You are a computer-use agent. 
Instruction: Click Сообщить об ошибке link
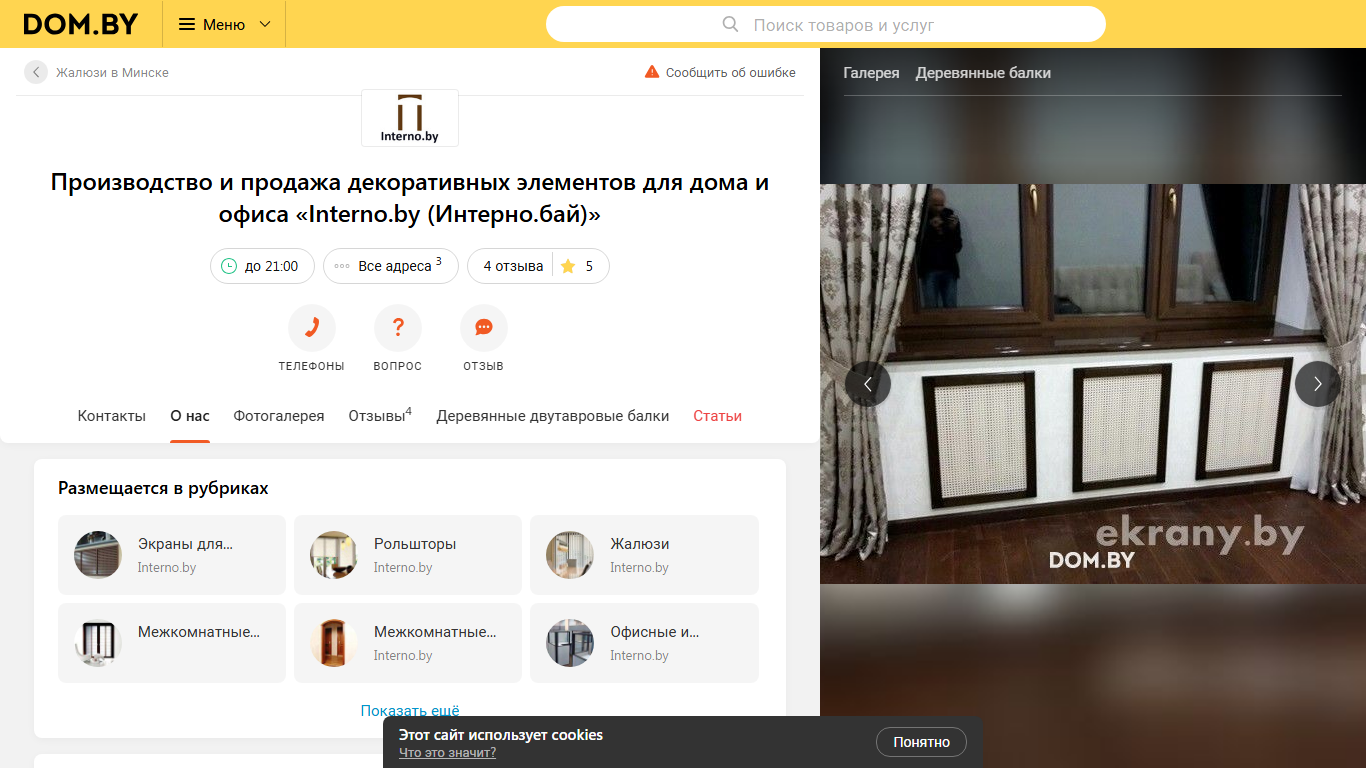click(731, 72)
